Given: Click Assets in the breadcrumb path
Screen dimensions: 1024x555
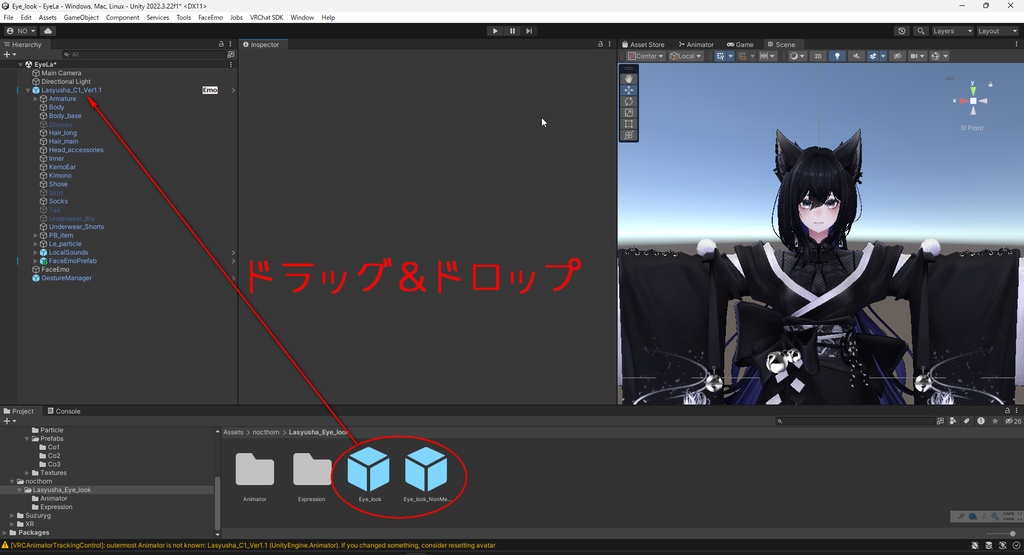Looking at the screenshot, I should pos(233,432).
